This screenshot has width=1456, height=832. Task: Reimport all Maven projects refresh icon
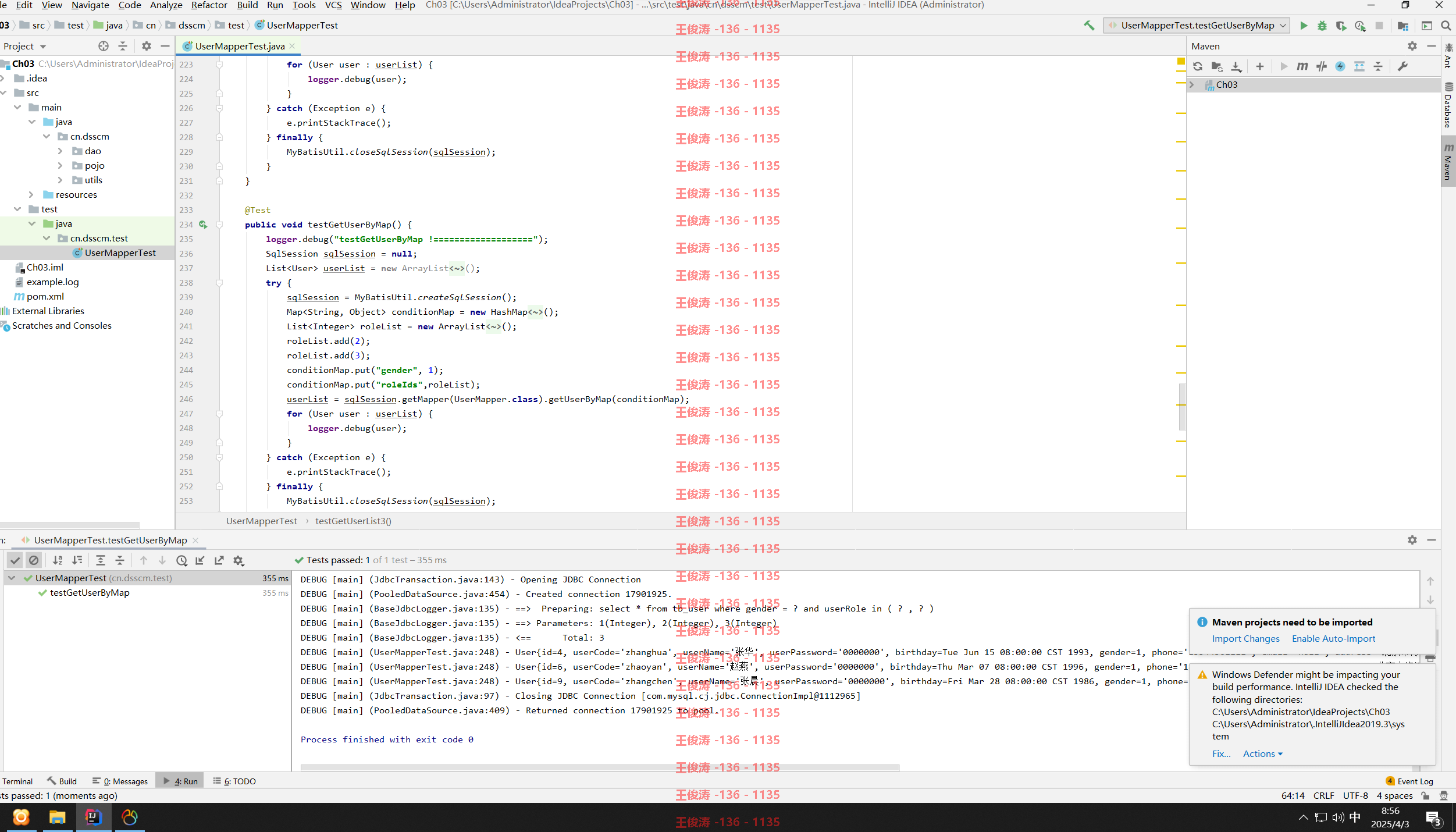click(1197, 66)
